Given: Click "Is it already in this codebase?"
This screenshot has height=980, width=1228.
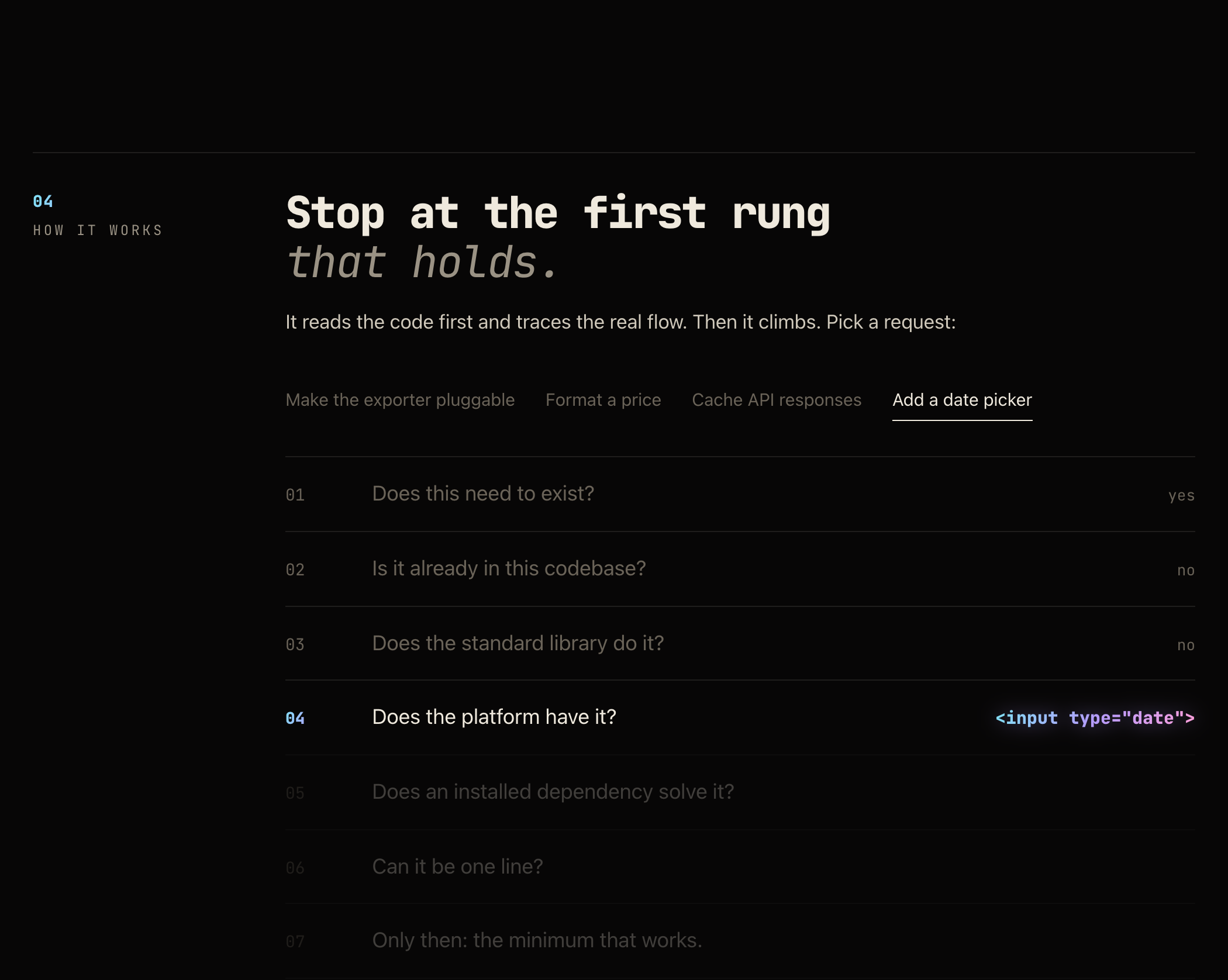Looking at the screenshot, I should coord(509,568).
